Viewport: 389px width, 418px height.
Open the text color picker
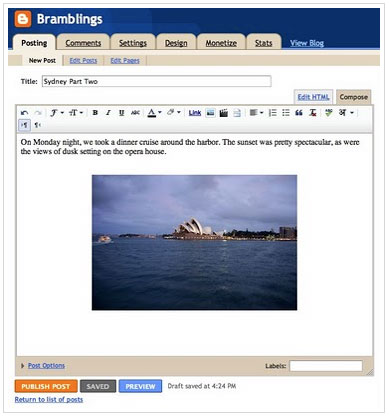coord(154,113)
